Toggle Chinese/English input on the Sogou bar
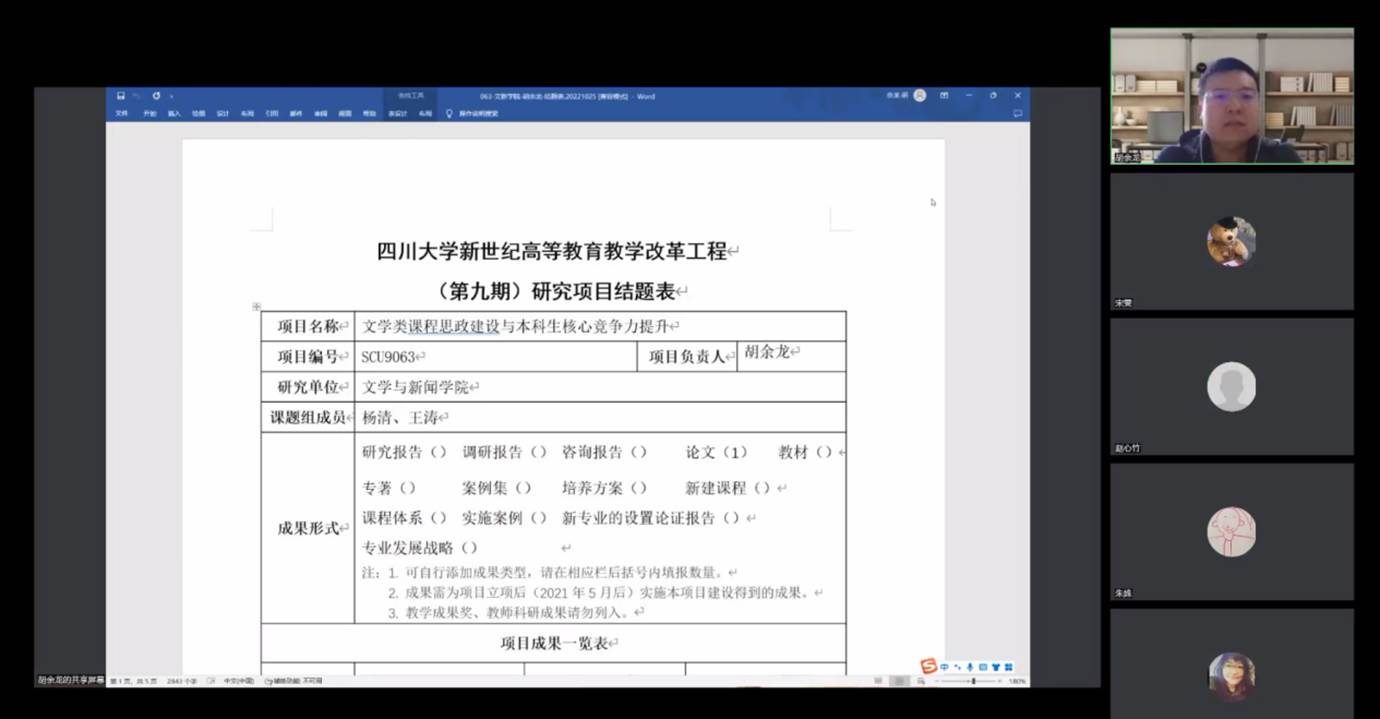The image size is (1380, 719). click(x=945, y=666)
